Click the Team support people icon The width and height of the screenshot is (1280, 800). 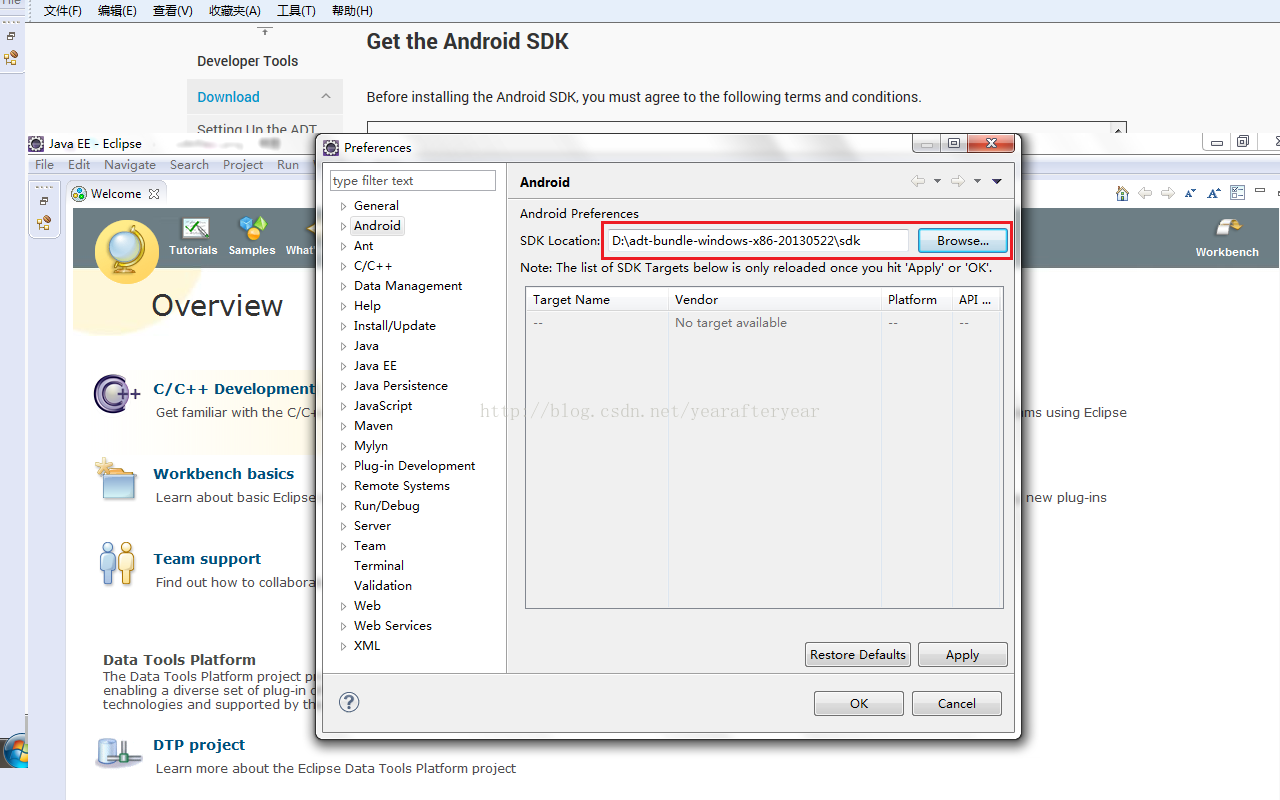tap(117, 563)
